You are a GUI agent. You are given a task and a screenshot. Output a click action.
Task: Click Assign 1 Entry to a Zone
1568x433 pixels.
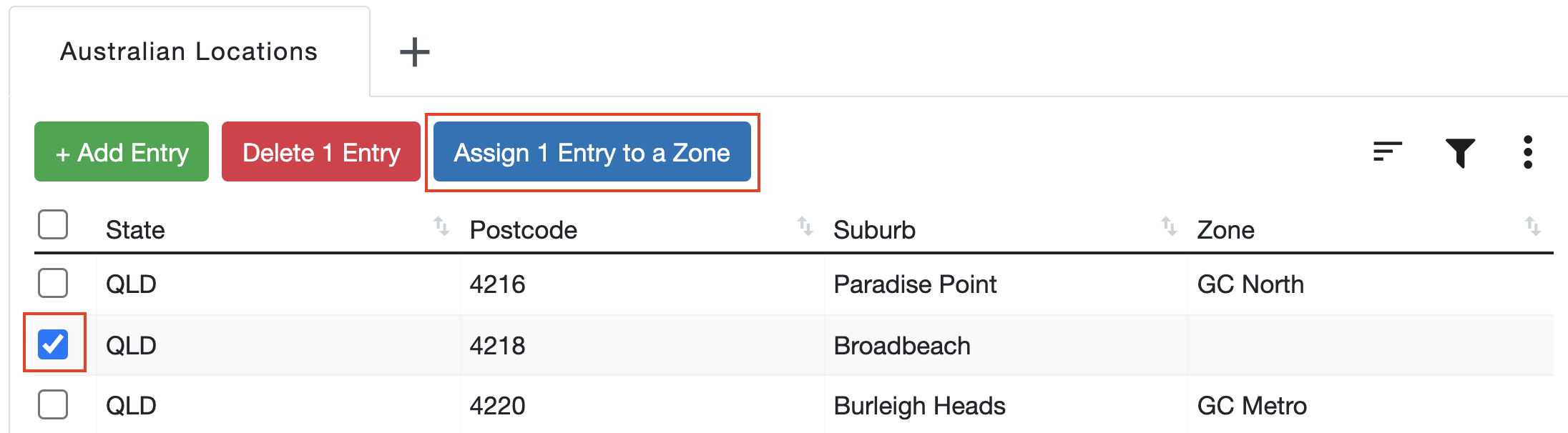pyautogui.click(x=592, y=152)
